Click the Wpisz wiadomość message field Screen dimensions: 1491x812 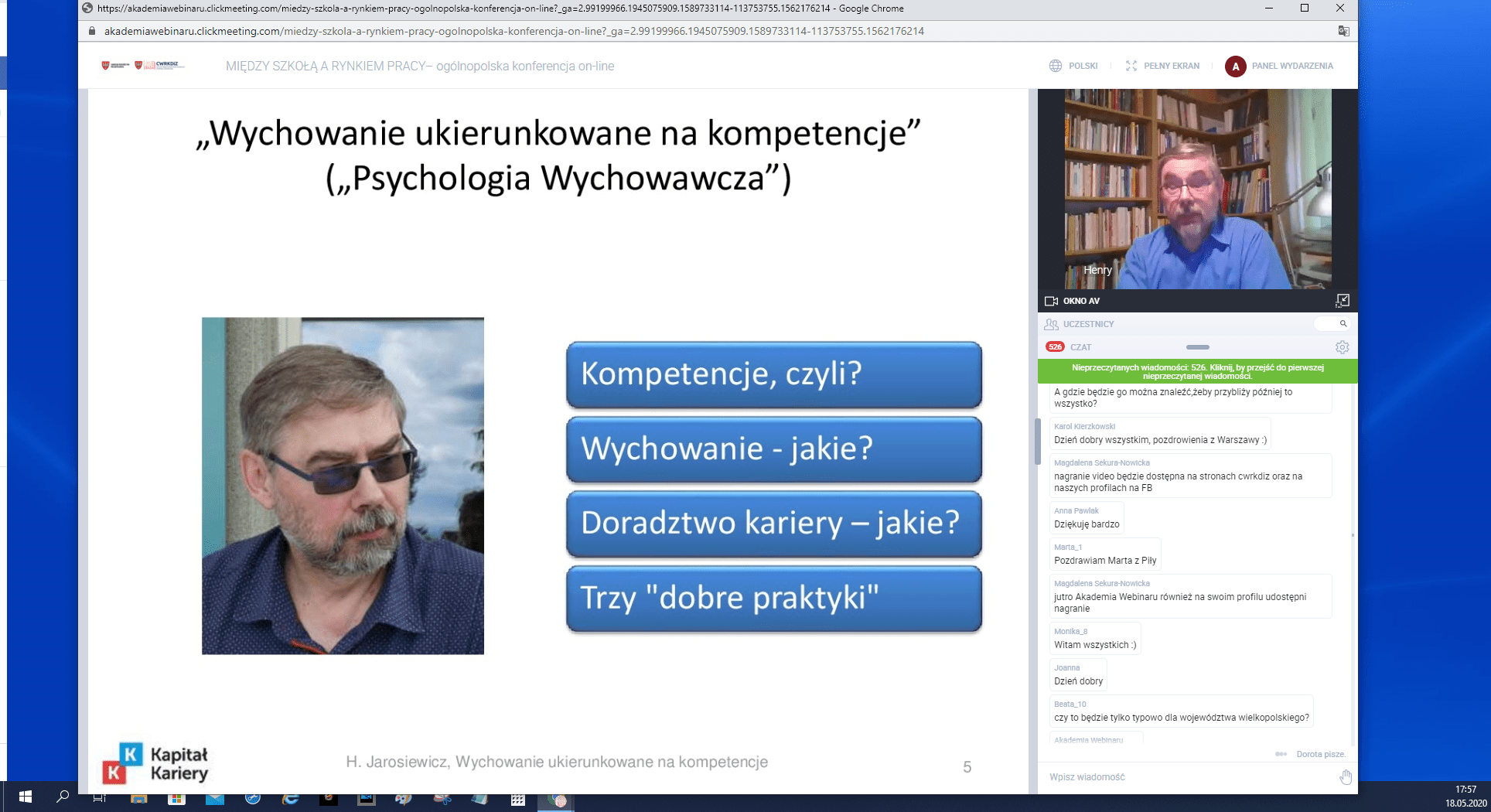click(x=1183, y=777)
